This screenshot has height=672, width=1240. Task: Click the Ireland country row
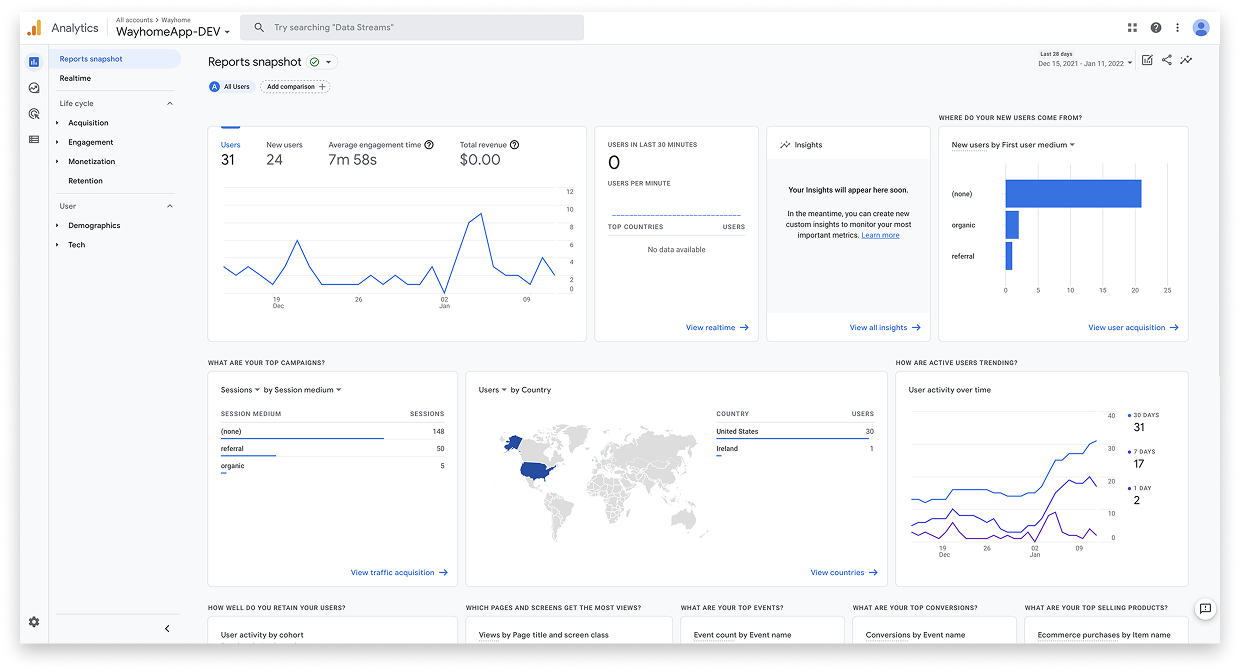(x=795, y=449)
